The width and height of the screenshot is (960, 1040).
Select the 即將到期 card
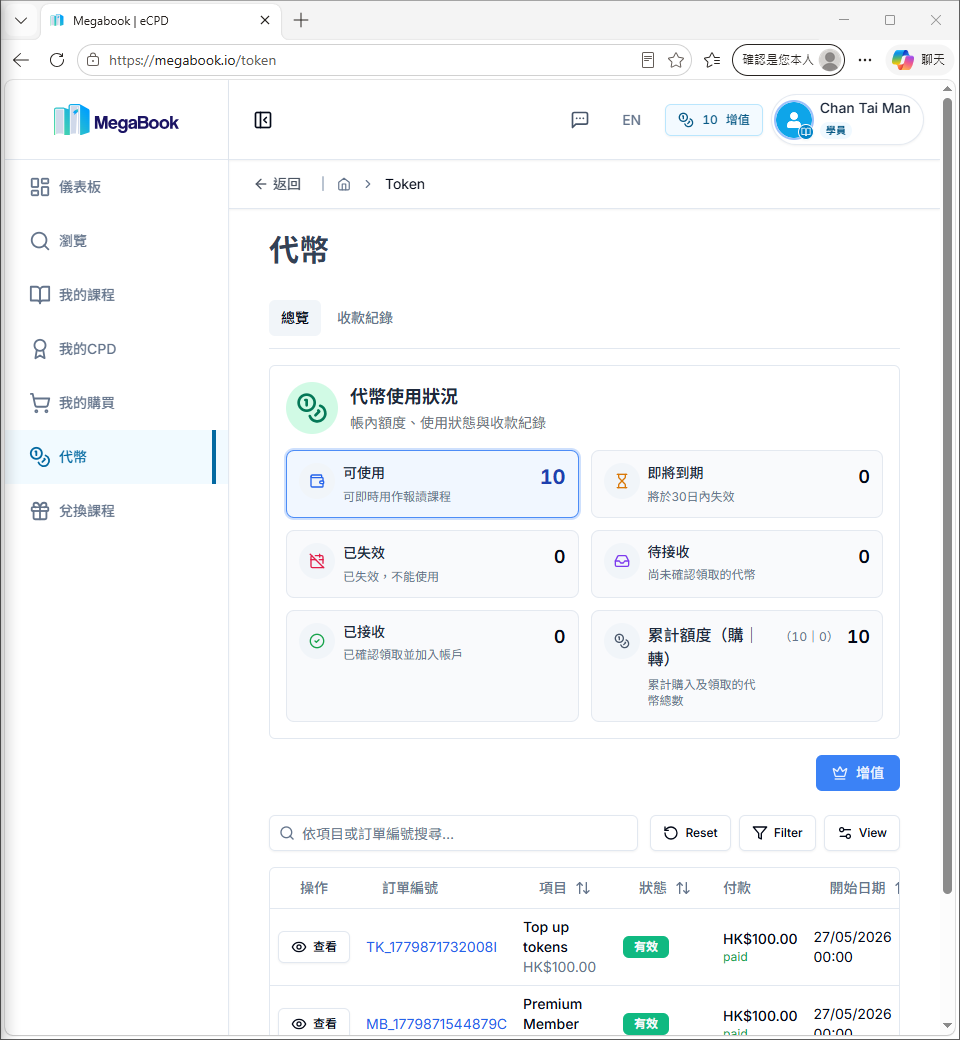(736, 484)
